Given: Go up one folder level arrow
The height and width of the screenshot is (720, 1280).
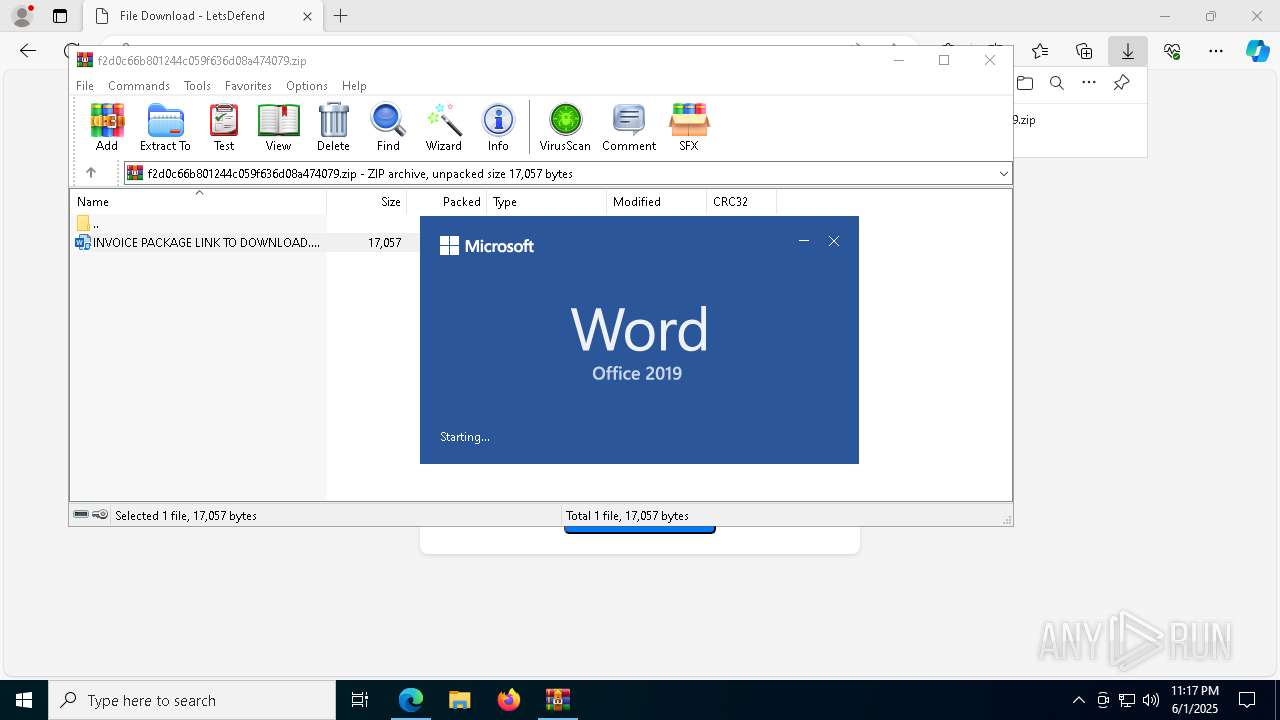Looking at the screenshot, I should tap(90, 173).
